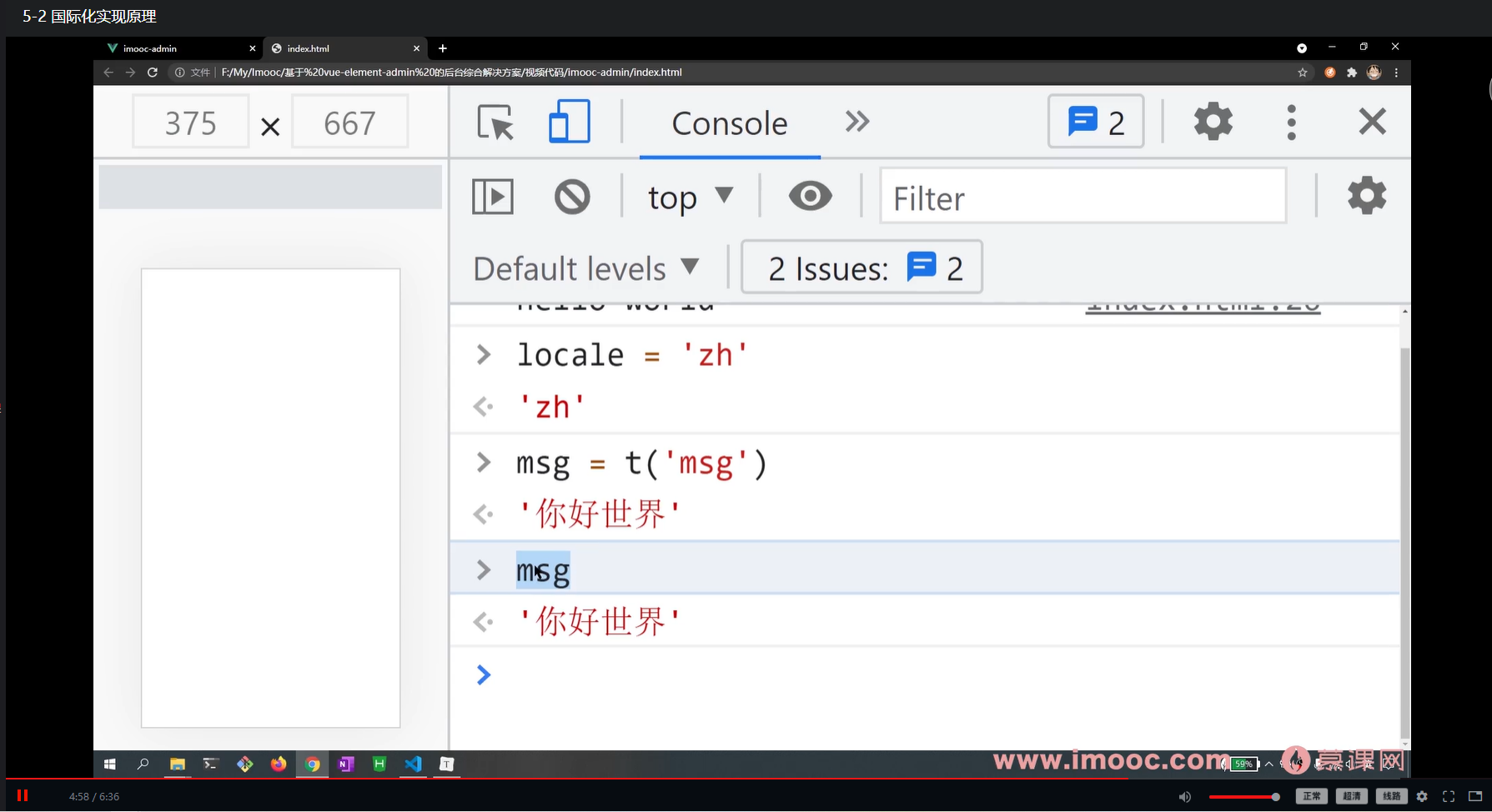Switch to the imooc-admin browser tab

coord(178,48)
